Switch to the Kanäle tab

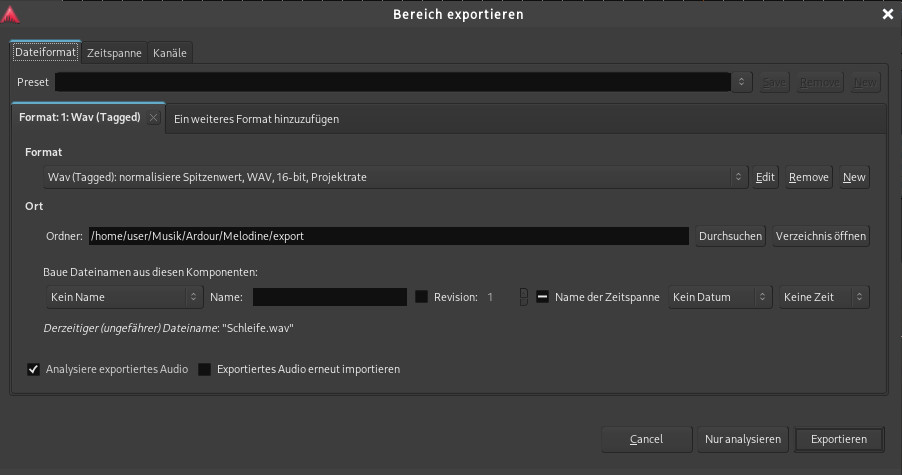pos(170,53)
